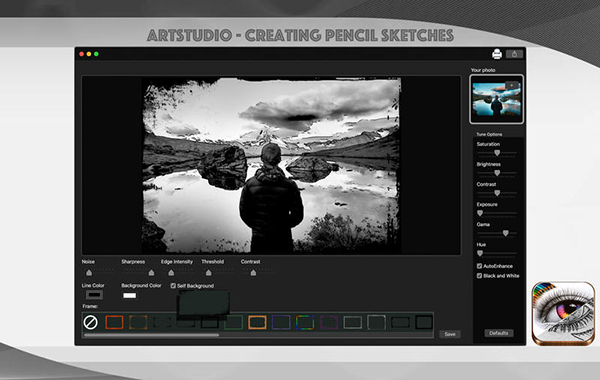Pick the bright orange frame thumbnail
600x380 pixels.
point(257,322)
